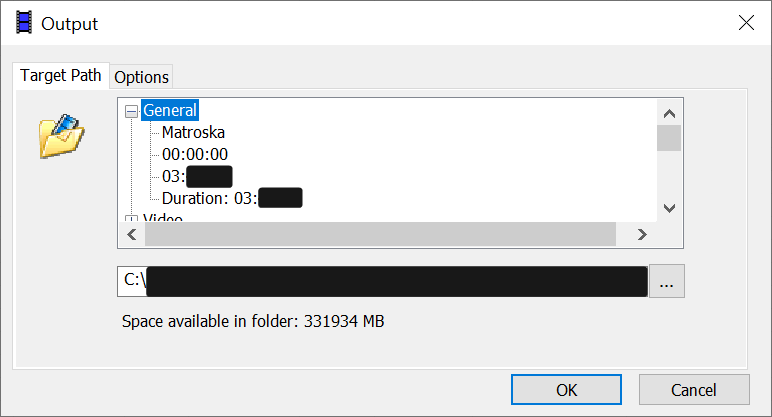Collapse the General tree node
This screenshot has height=417, width=772.
pyautogui.click(x=131, y=111)
